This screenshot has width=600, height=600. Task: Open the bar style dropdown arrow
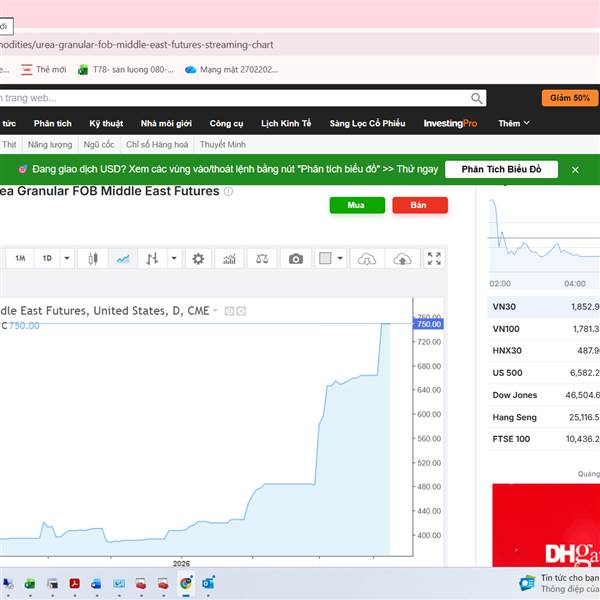(x=174, y=259)
